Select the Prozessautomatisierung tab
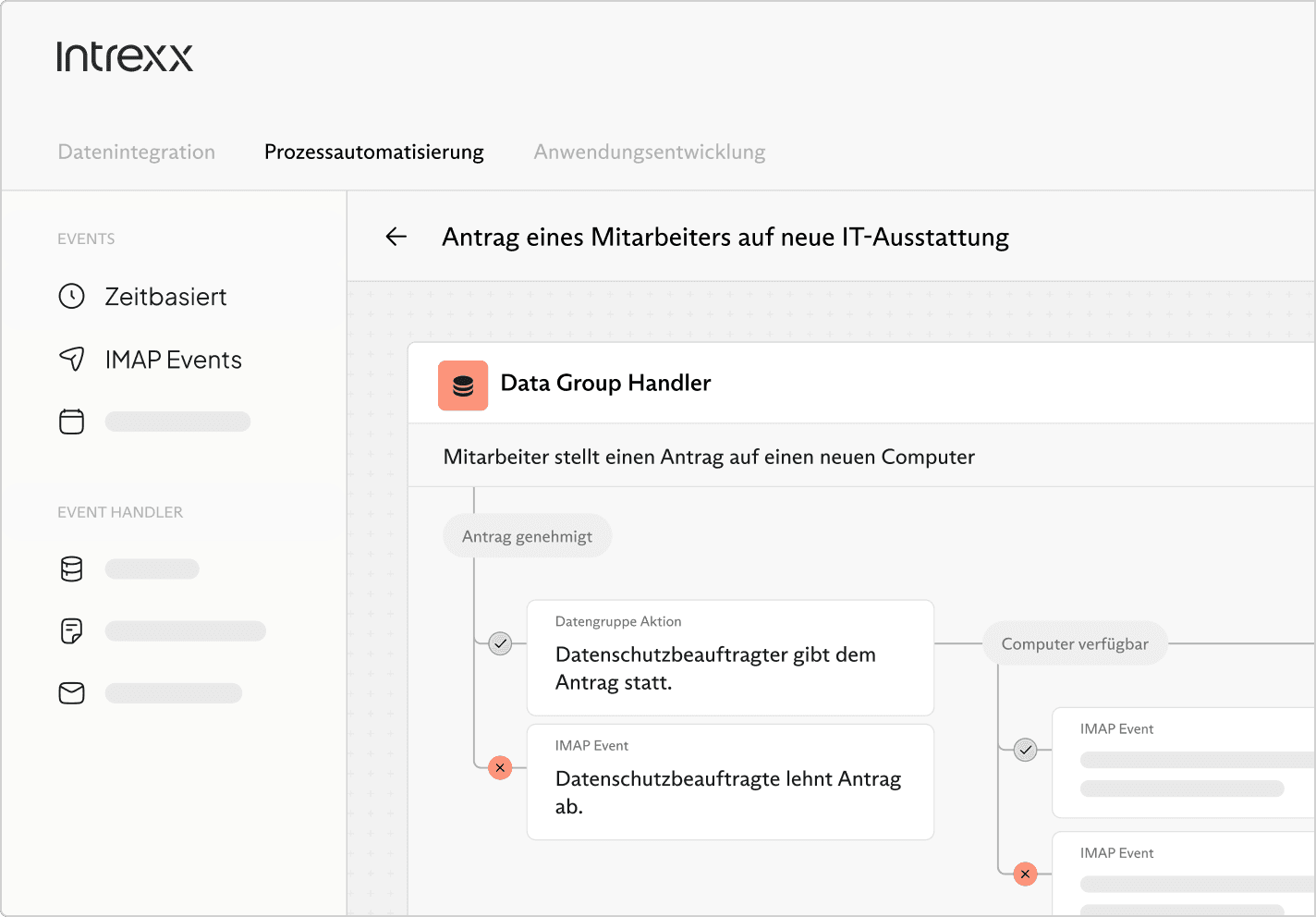This screenshot has height=917, width=1316. tap(374, 152)
